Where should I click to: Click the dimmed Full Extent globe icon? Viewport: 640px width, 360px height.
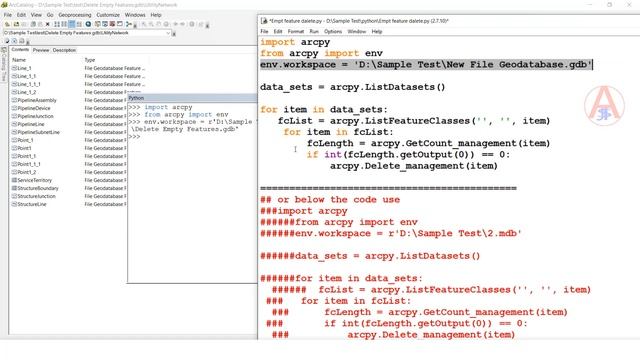coord(166,24)
